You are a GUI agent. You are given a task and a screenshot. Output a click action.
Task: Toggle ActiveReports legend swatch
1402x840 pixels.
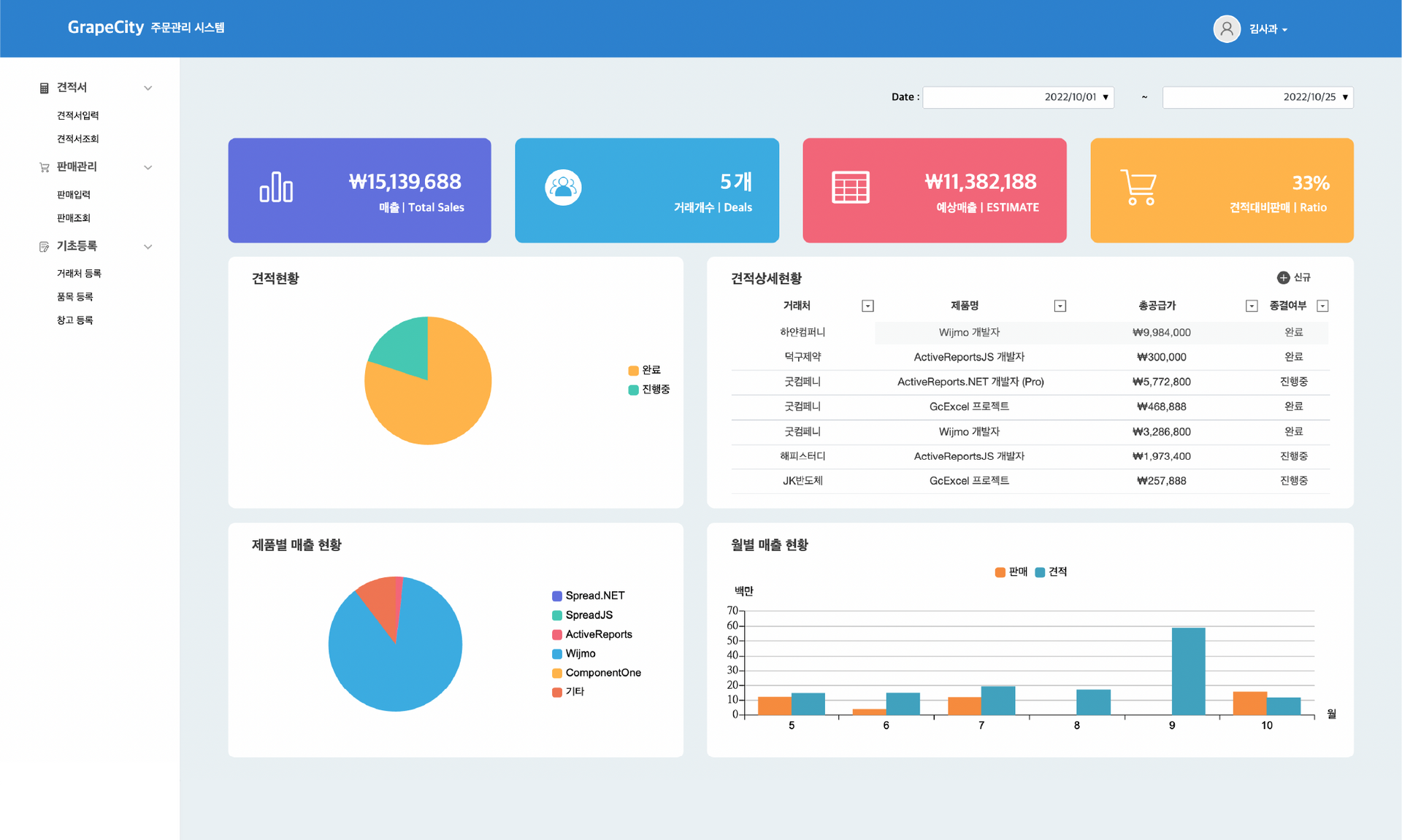[x=556, y=635]
